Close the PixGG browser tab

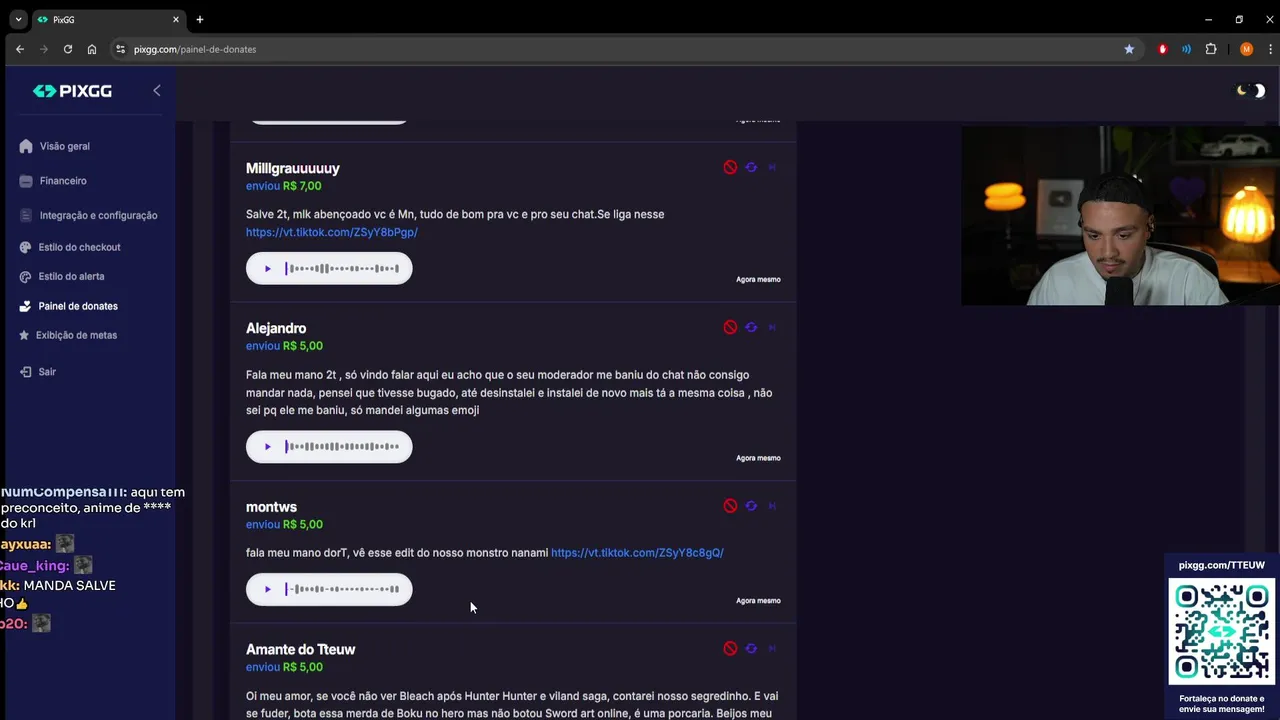(176, 19)
